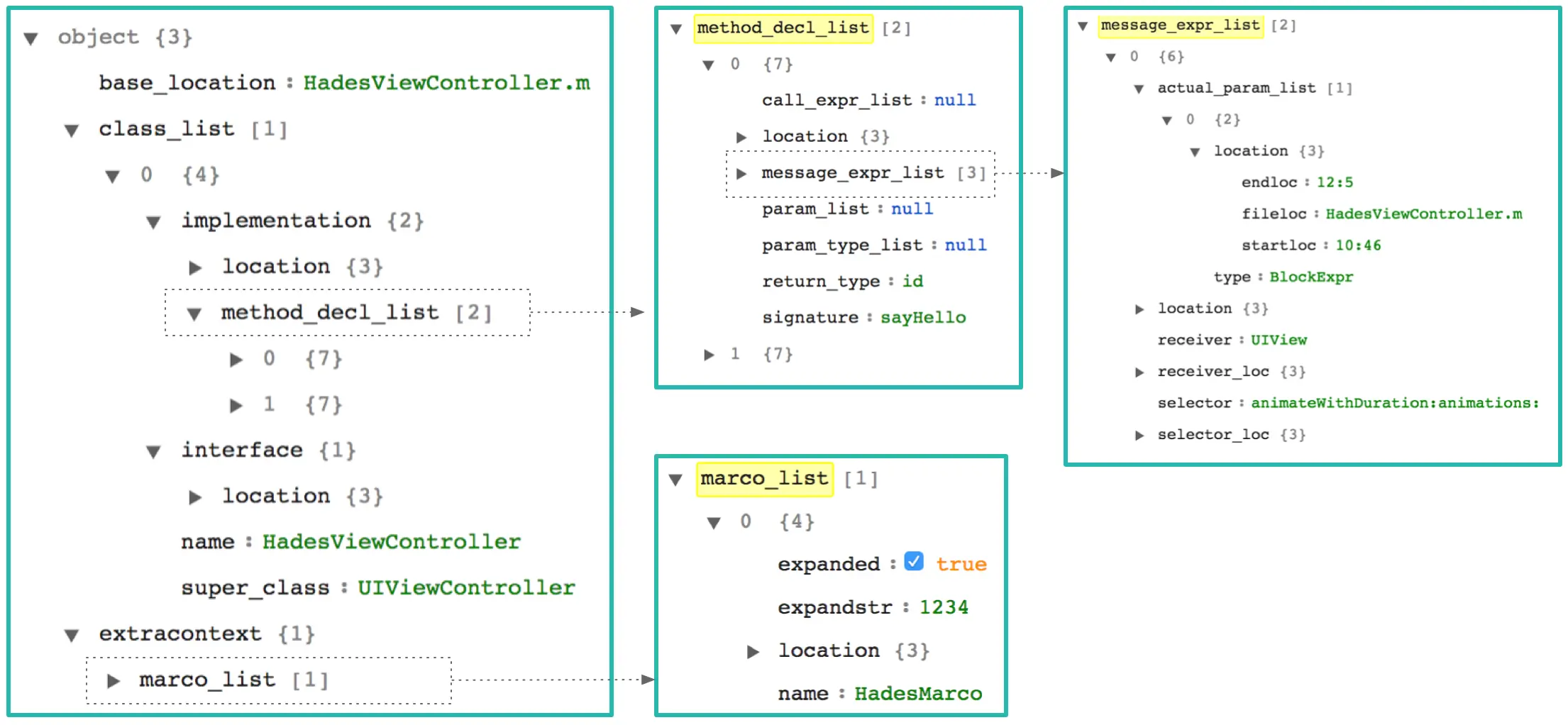Collapse the expanded "0 {7}" above call_expr_list
This screenshot has width=1568, height=725.
coord(708,65)
